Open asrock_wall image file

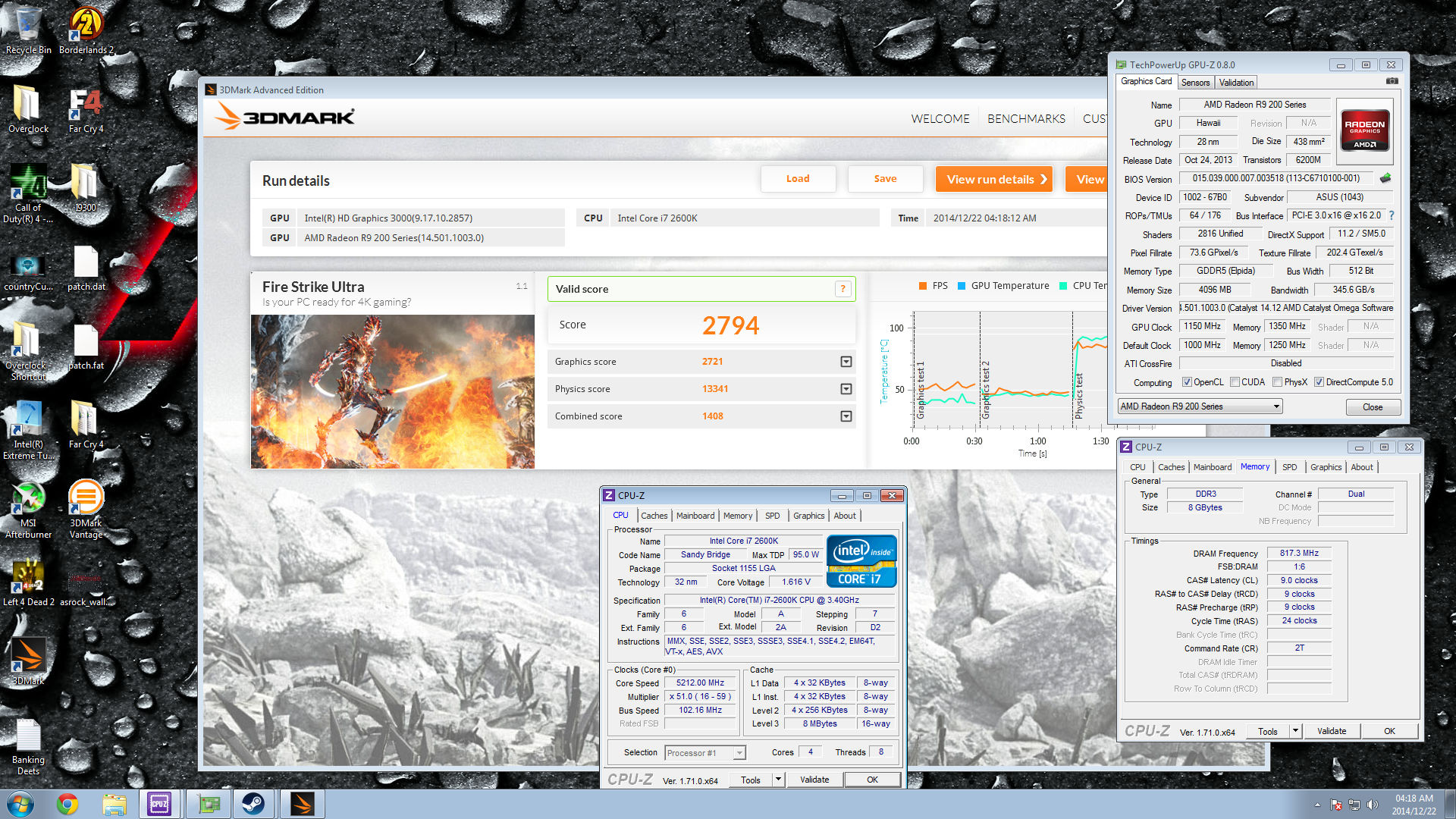coord(86,588)
